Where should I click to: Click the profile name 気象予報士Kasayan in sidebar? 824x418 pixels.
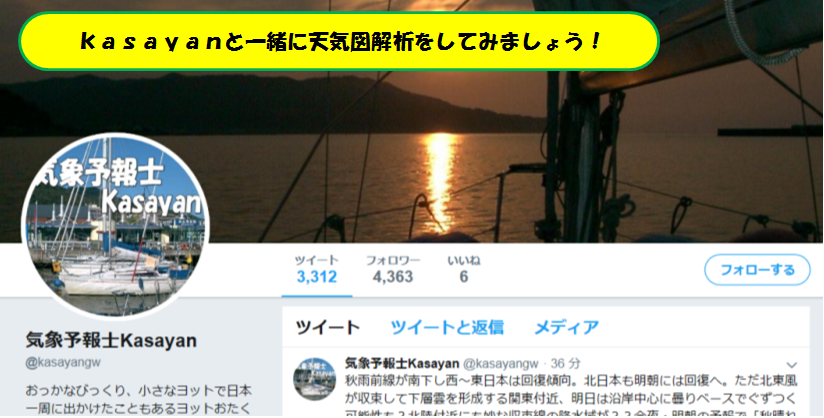pos(111,340)
